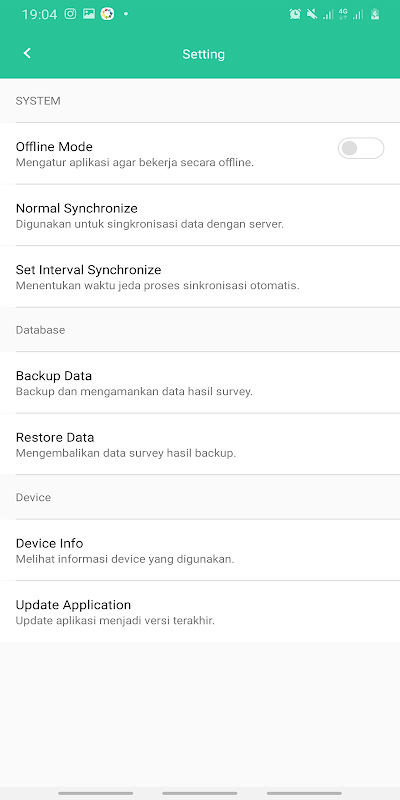Tap the center home navigation bar
This screenshot has width=400, height=800.
click(x=200, y=793)
